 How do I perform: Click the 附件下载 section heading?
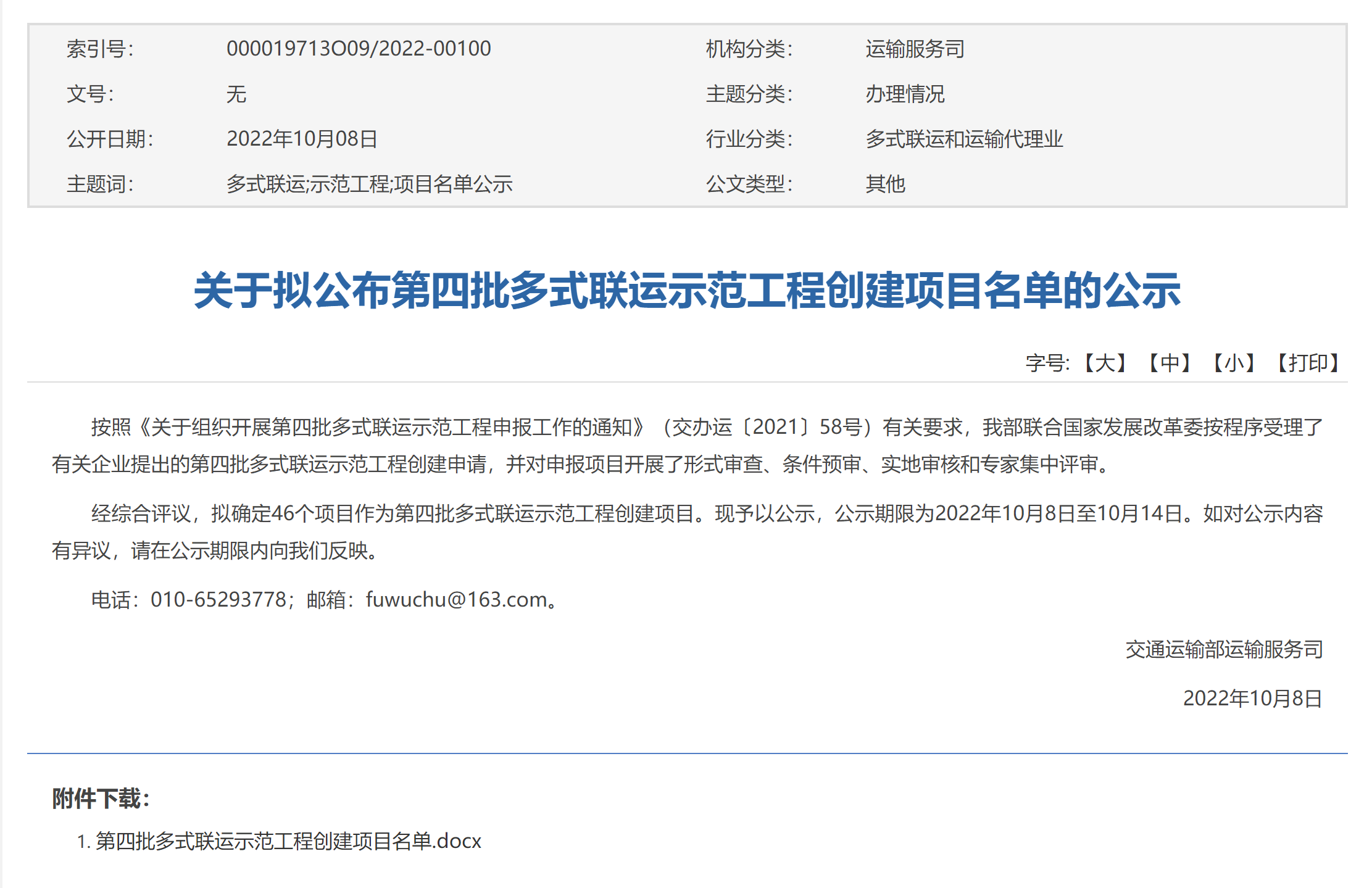[x=101, y=798]
